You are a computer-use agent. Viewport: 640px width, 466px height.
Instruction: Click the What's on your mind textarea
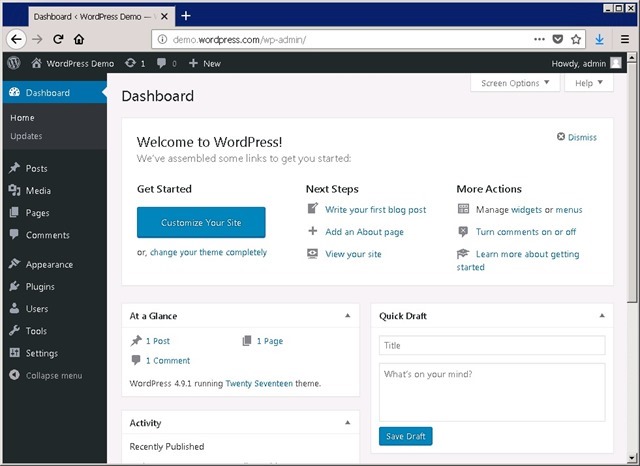click(492, 392)
